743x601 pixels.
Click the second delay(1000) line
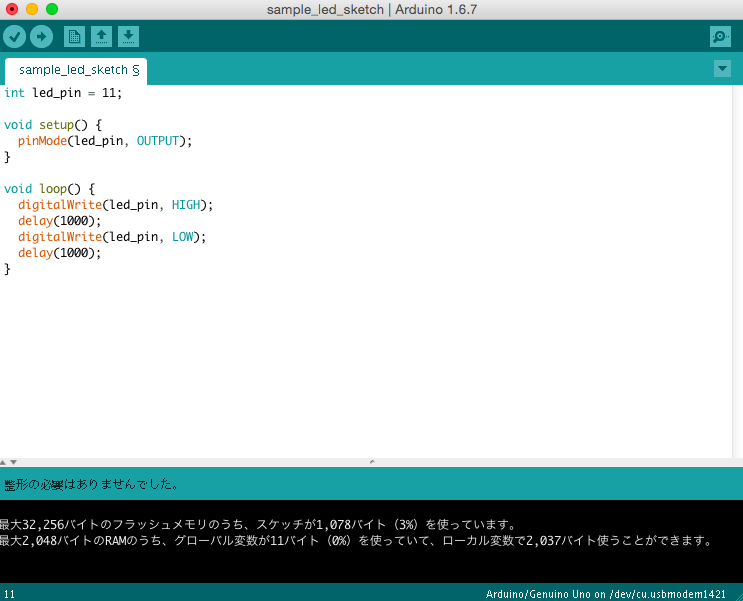pyautogui.click(x=60, y=253)
